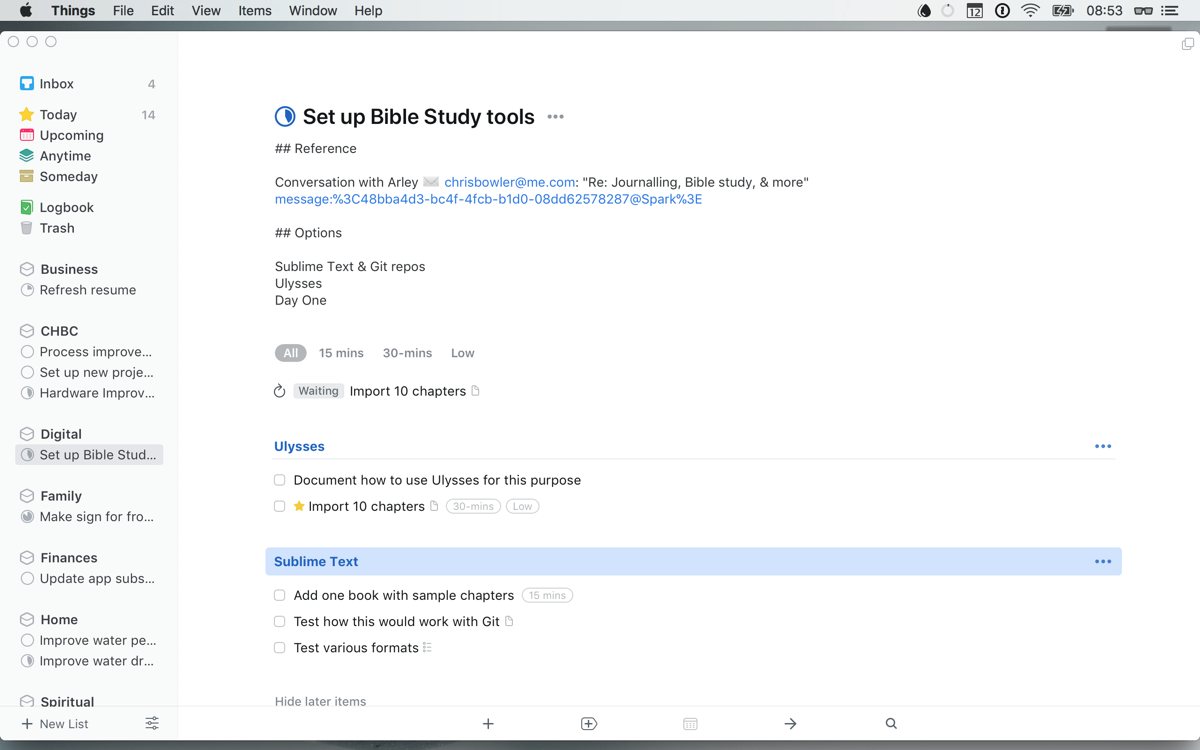Check off Add one book with sample chapters
The image size is (1200, 750).
tap(280, 595)
